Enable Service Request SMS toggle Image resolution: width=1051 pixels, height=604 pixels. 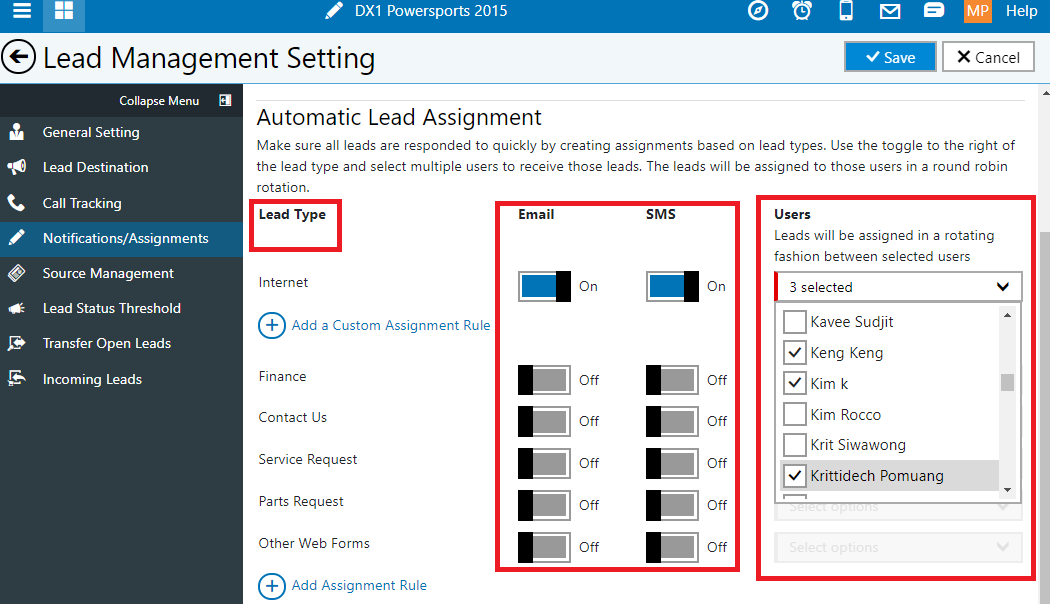[672, 463]
